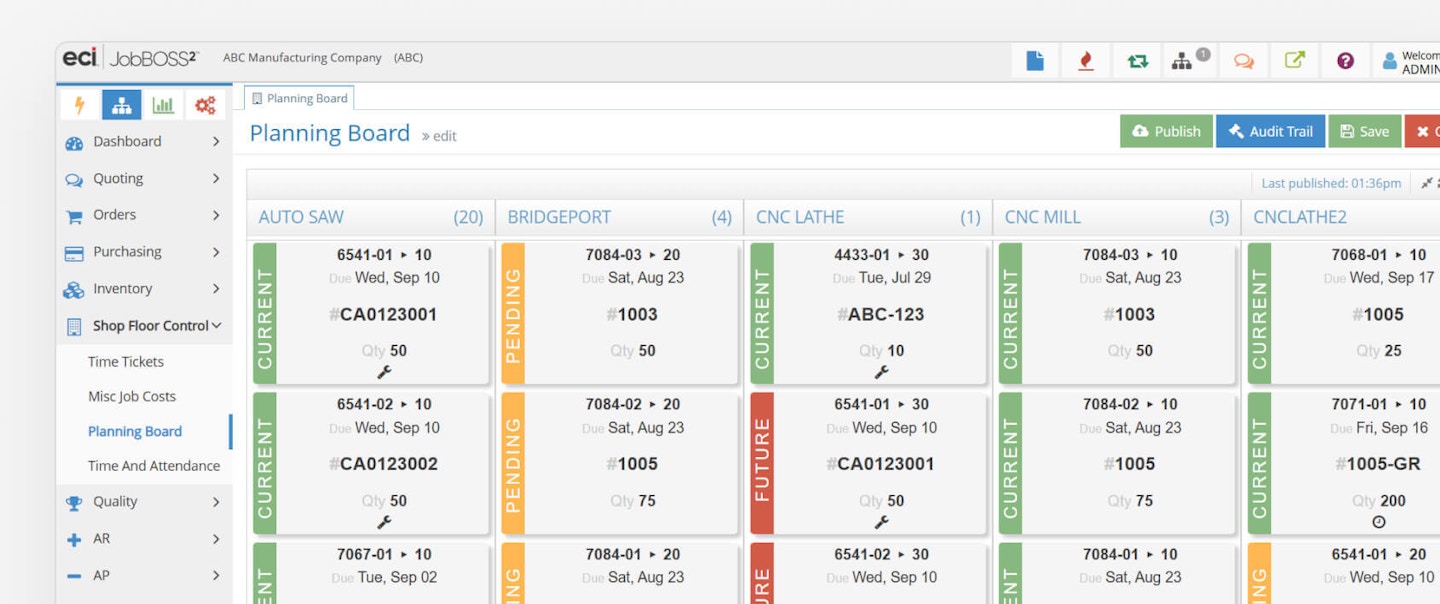
Task: Open the Audit Trail
Action: [x=1271, y=131]
